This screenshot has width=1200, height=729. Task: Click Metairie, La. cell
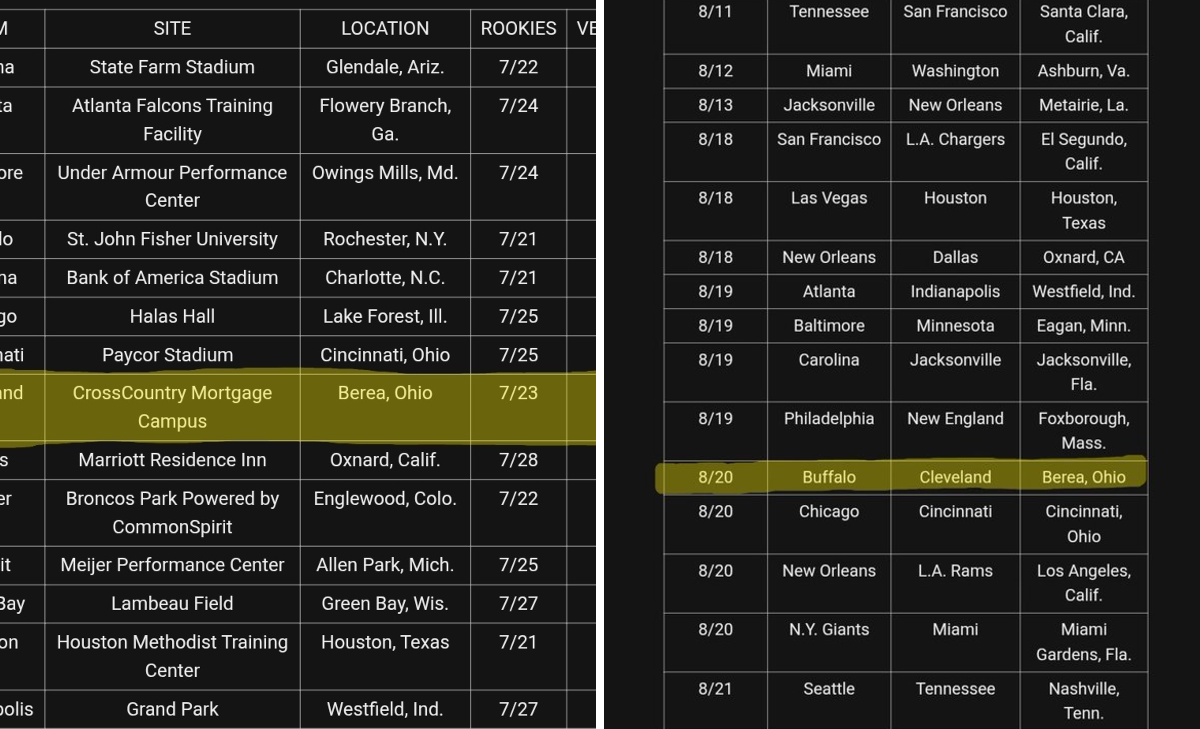(x=1084, y=105)
